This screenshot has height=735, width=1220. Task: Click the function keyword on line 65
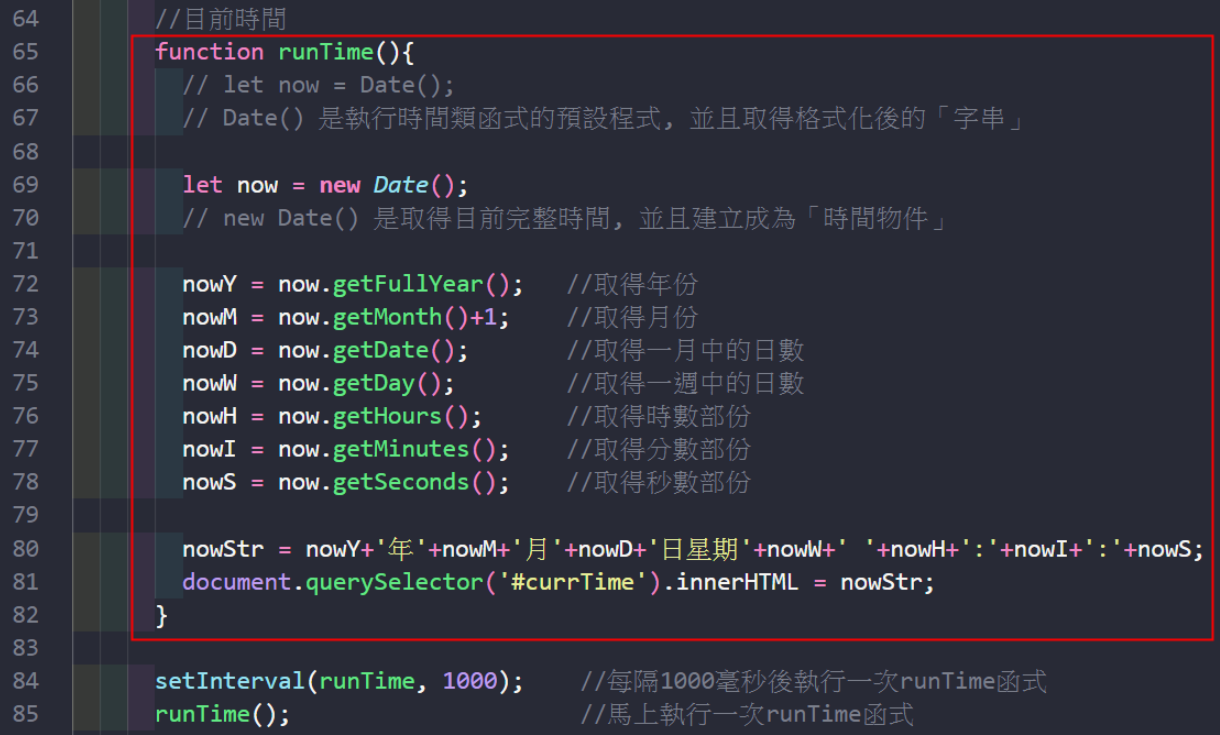point(209,52)
